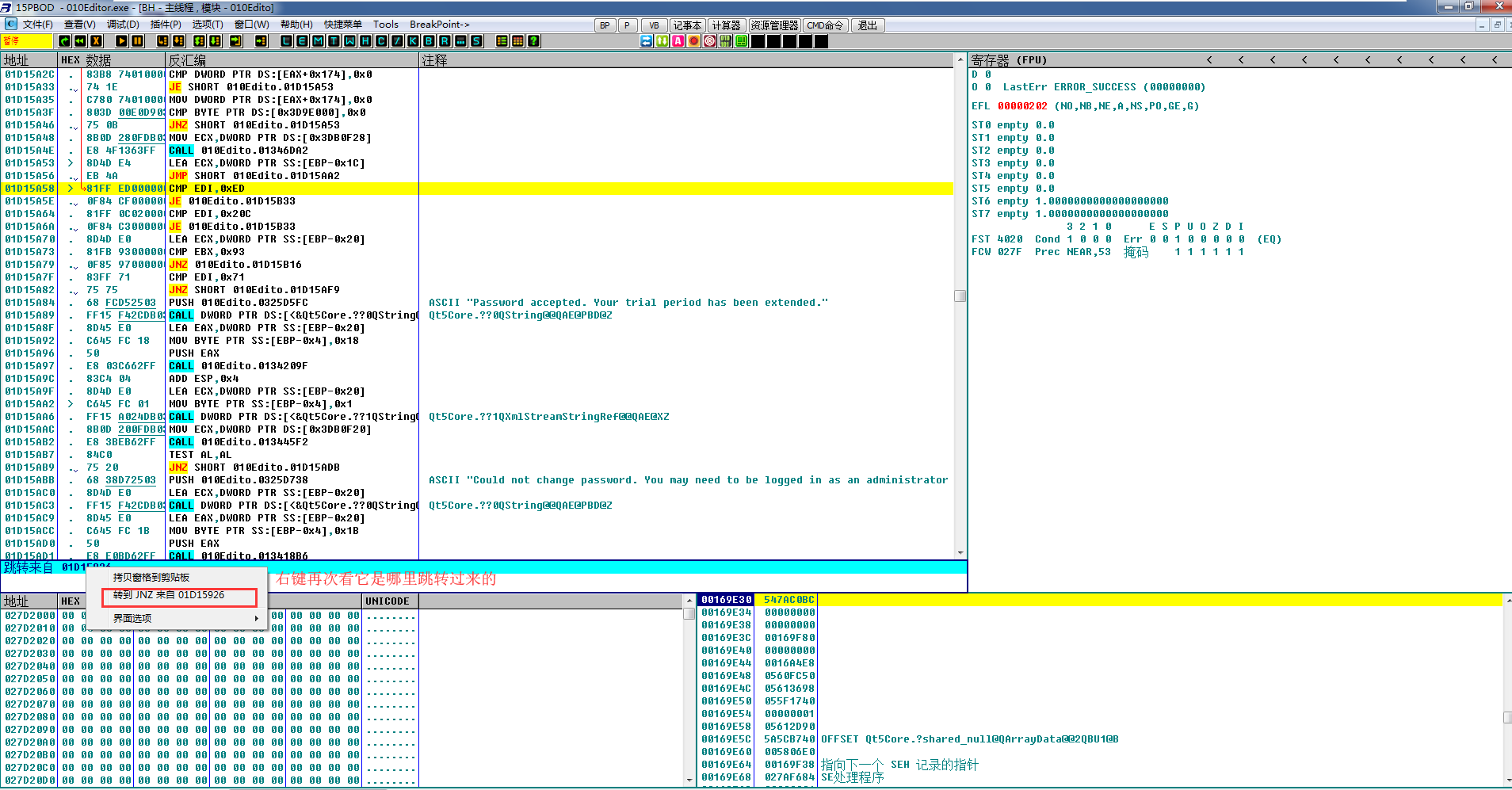
Task: Open the Call stack (K) window icon
Action: pyautogui.click(x=413, y=41)
